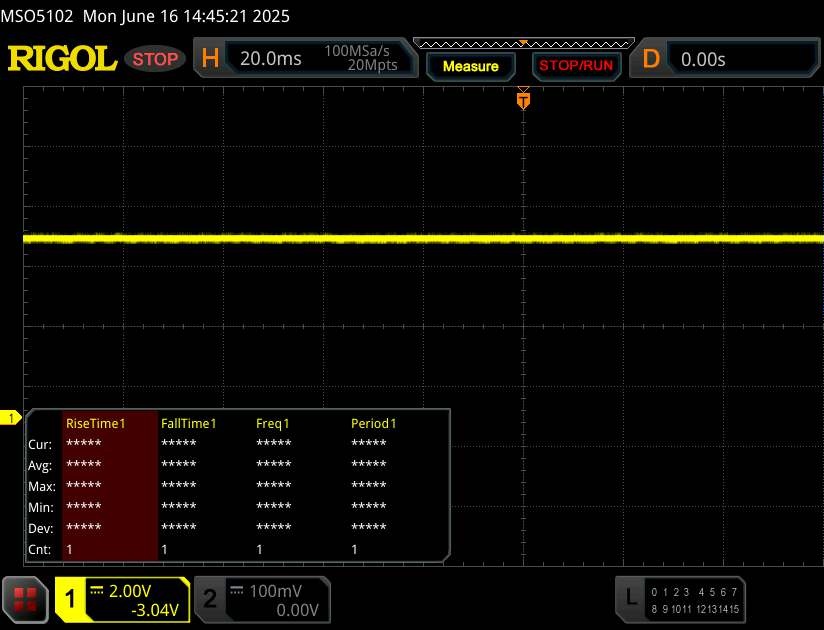This screenshot has width=824, height=630.
Task: Click the Dev: row label
Action: 40,529
